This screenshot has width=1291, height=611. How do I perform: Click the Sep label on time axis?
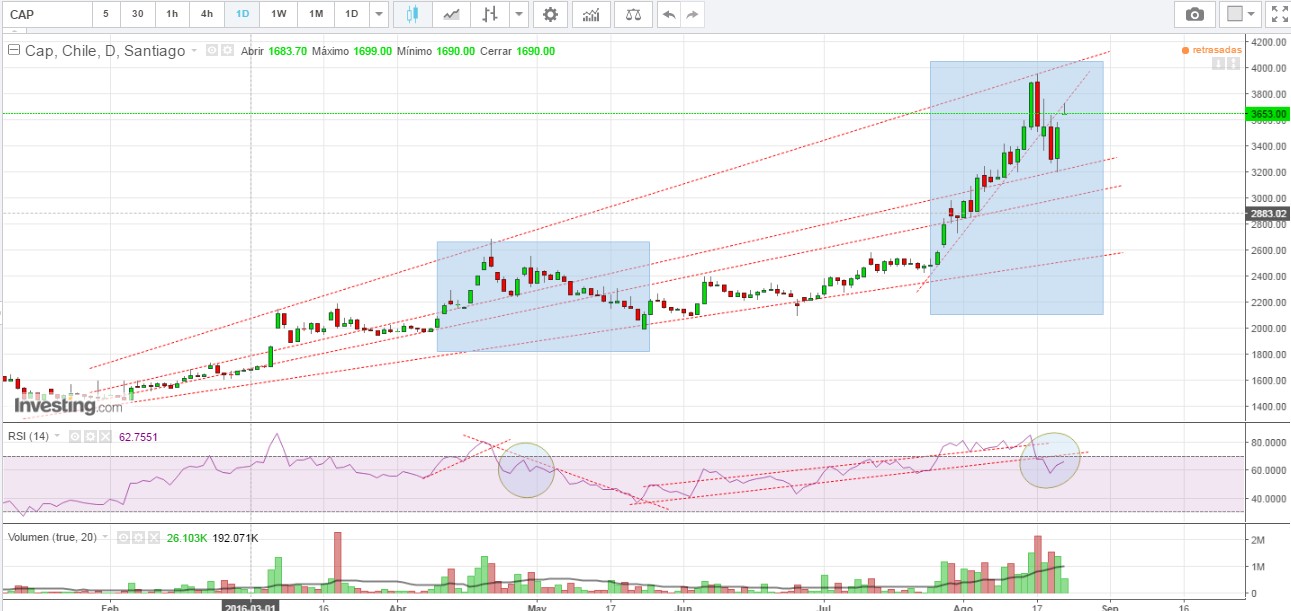pyautogui.click(x=1109, y=606)
